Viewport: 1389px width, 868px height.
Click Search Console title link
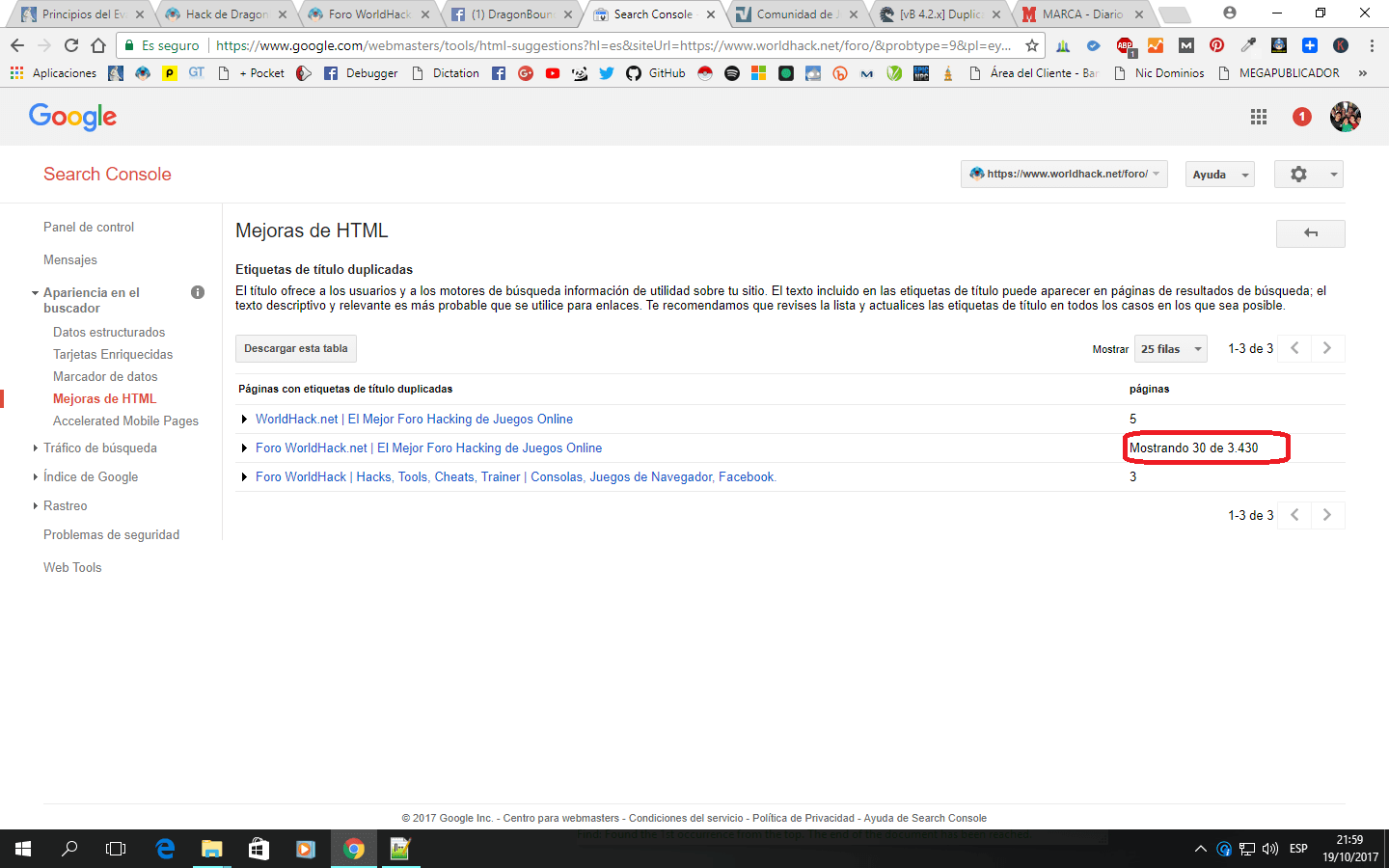107,174
